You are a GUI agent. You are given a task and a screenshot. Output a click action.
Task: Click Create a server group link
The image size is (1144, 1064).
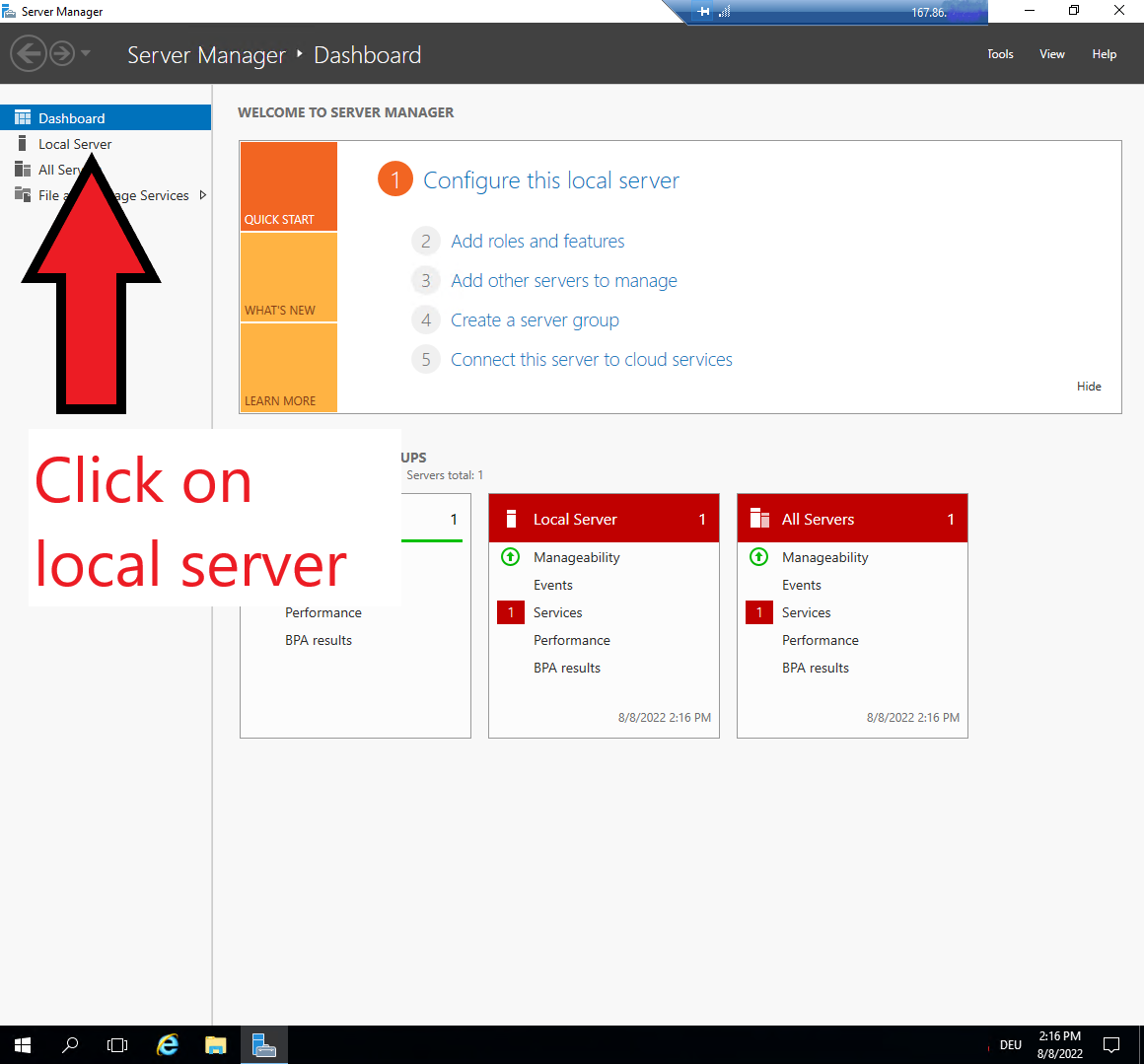(x=535, y=320)
